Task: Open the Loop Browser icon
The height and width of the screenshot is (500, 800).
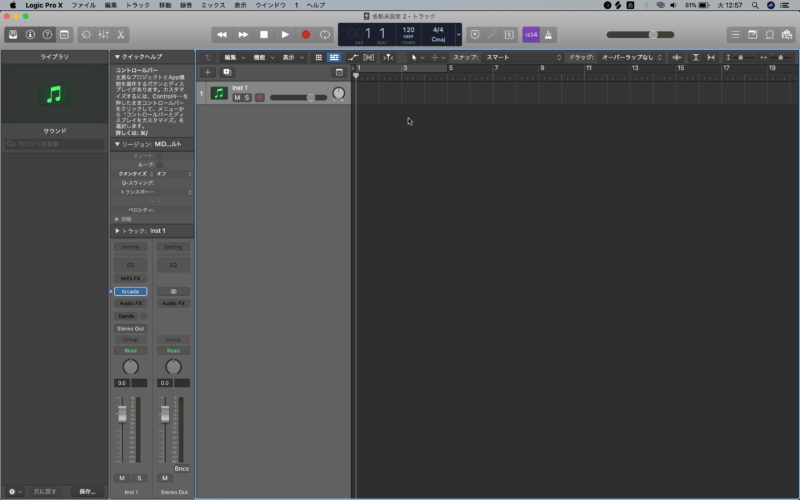Action: [x=770, y=35]
